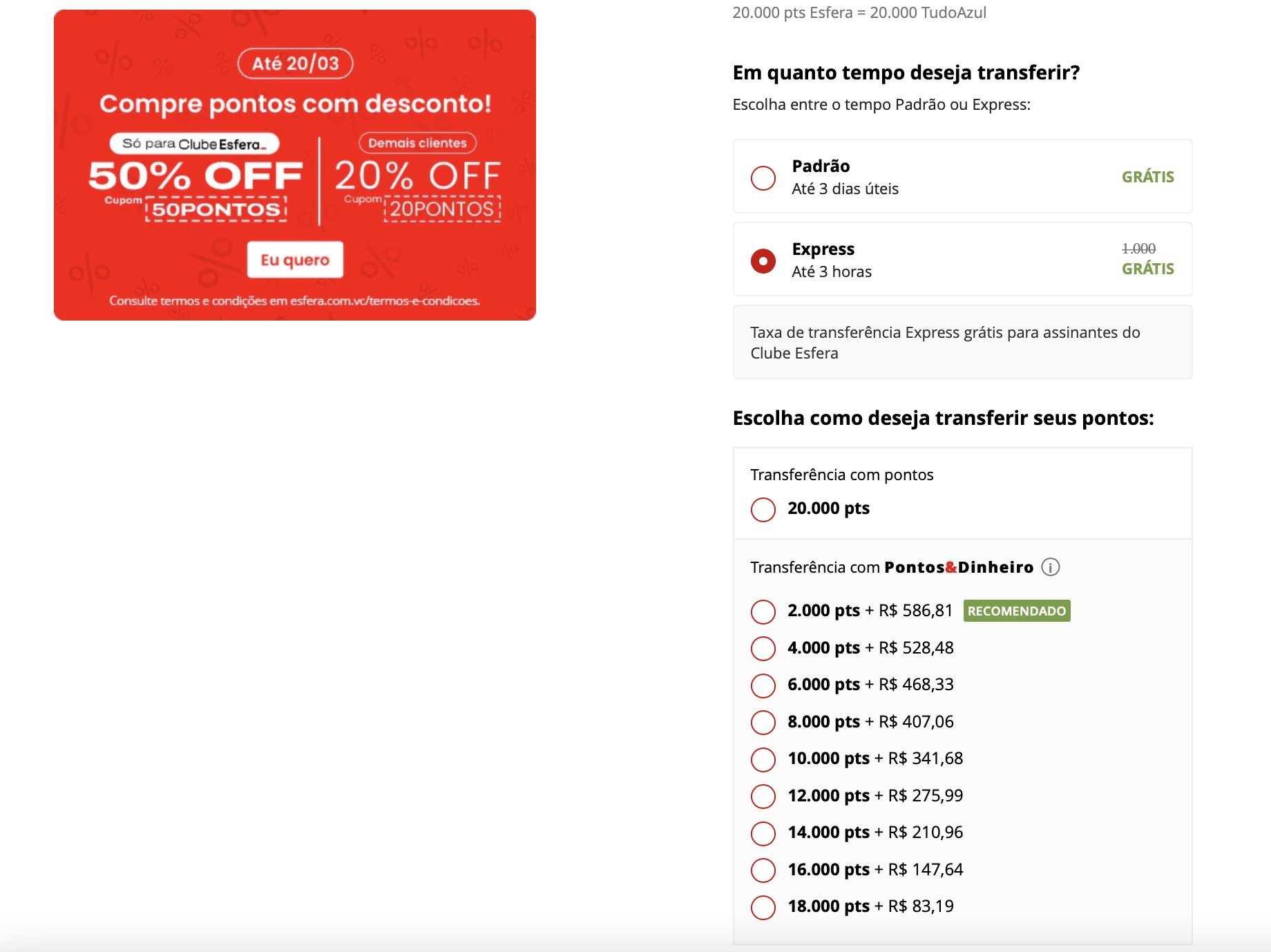Select 8.000 pts + R$ 407,06 option
1271x952 pixels.
[x=763, y=722]
